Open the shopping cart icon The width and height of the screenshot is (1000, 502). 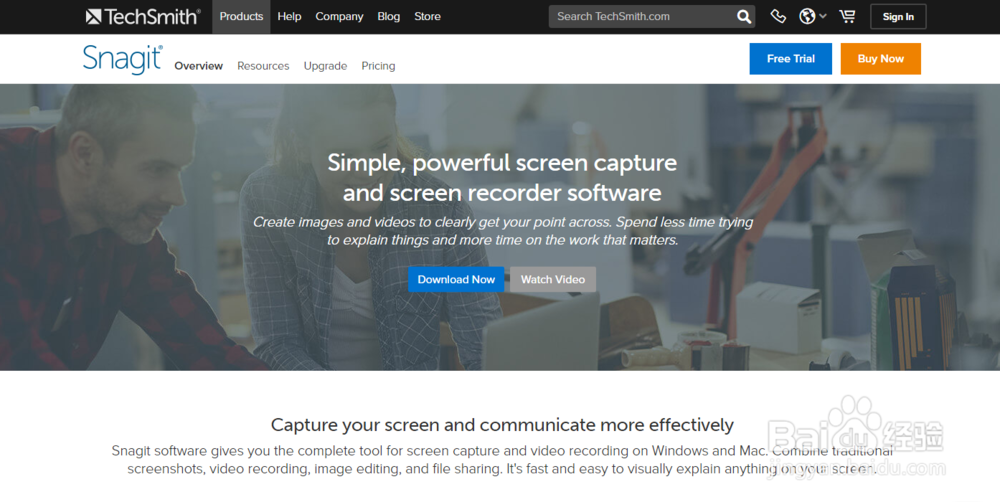[848, 17]
